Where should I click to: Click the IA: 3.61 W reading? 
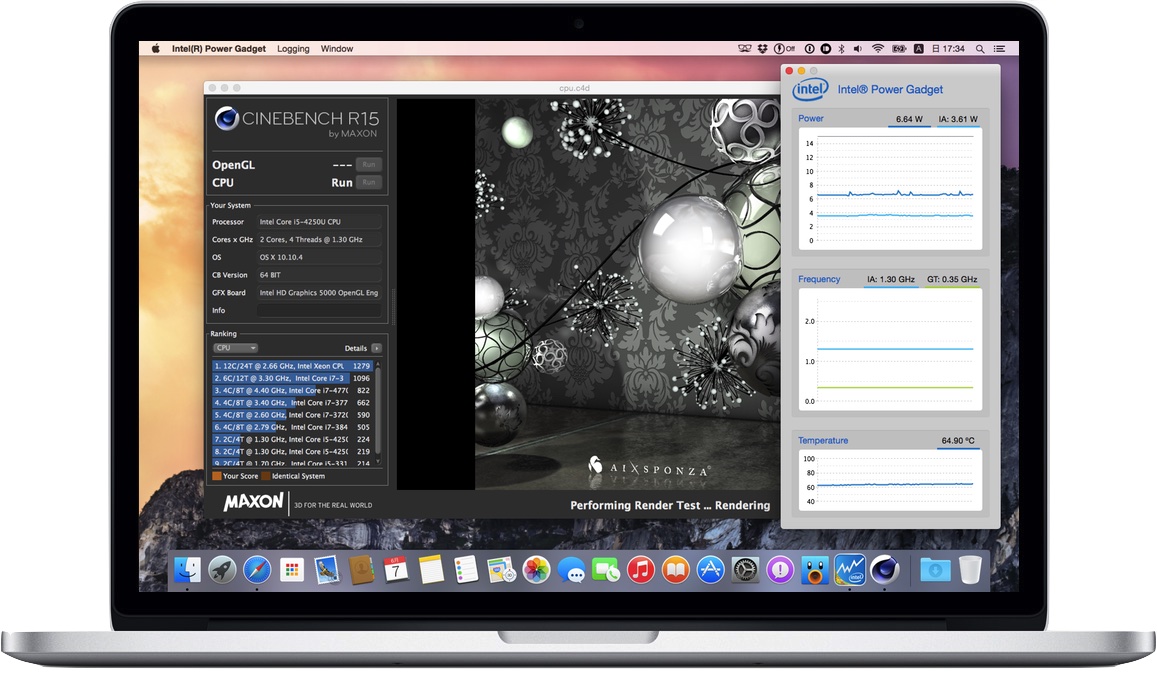click(958, 119)
